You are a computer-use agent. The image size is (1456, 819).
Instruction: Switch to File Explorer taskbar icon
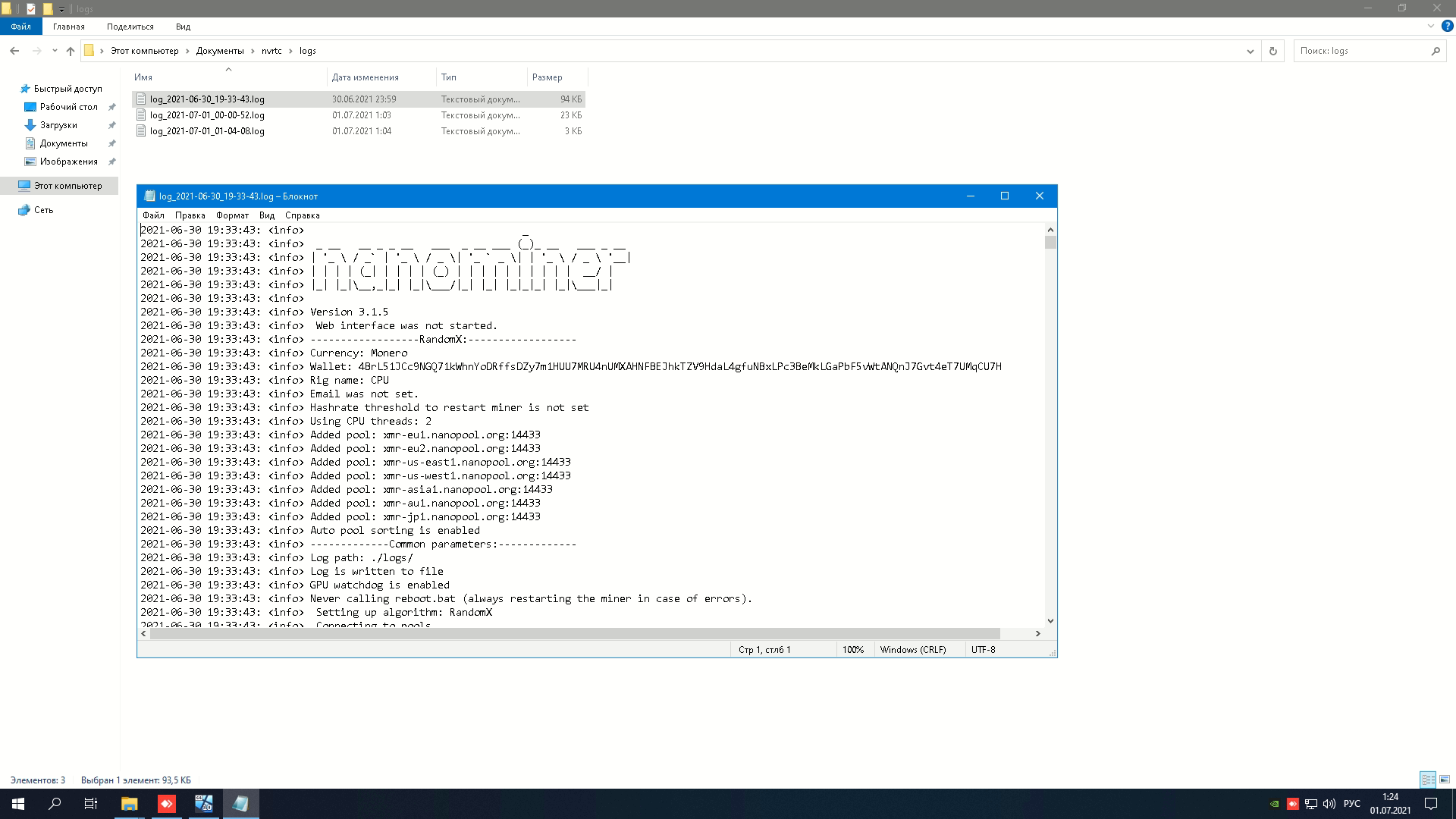[x=130, y=804]
